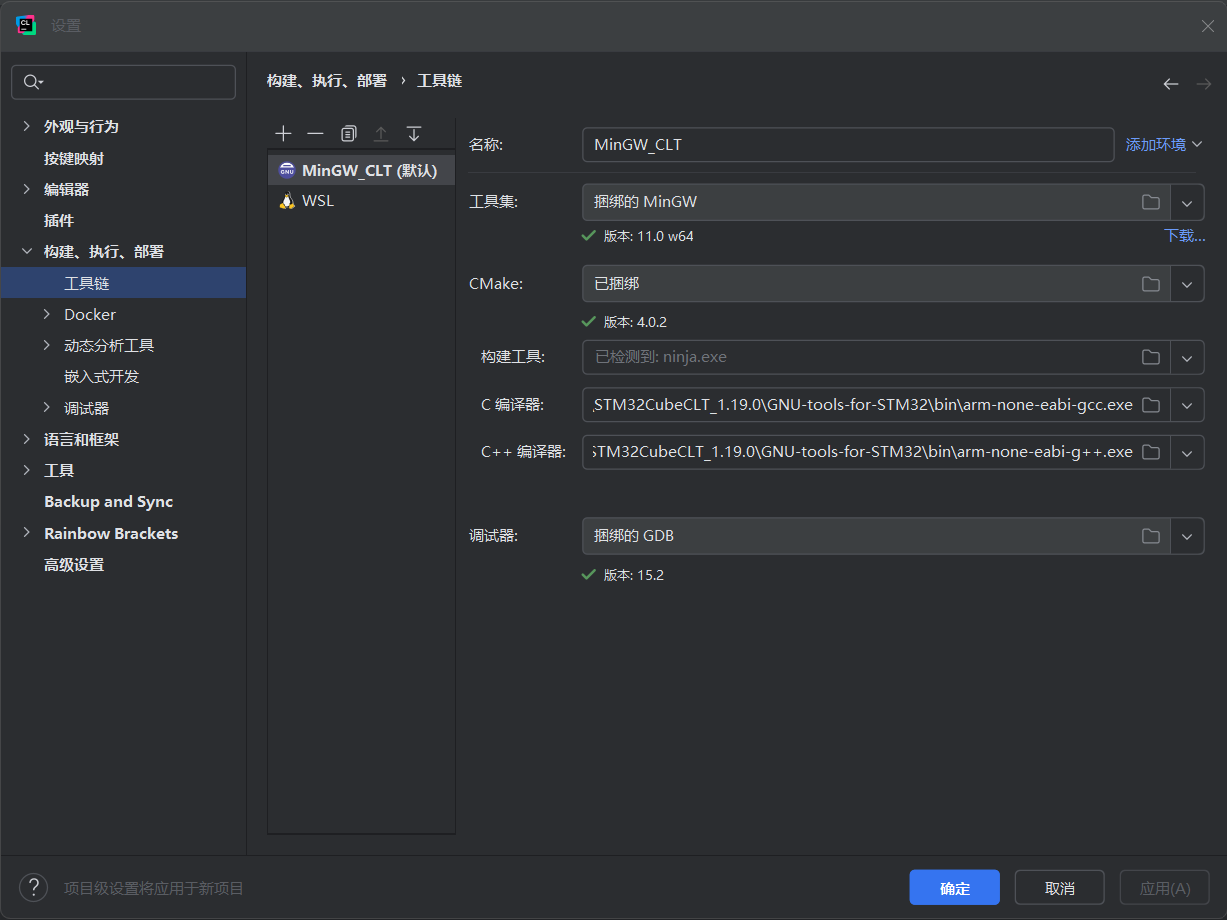The image size is (1227, 920).
Task: Open the 工具集 dropdown arrow
Action: click(1187, 202)
